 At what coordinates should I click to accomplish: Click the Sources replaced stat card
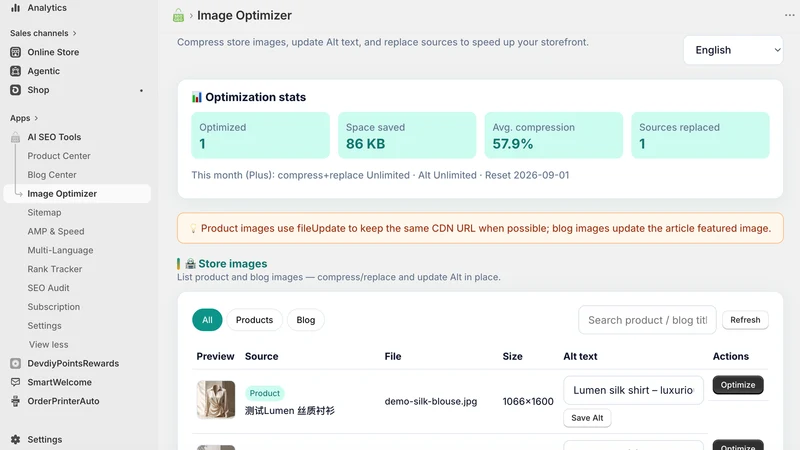(700, 135)
